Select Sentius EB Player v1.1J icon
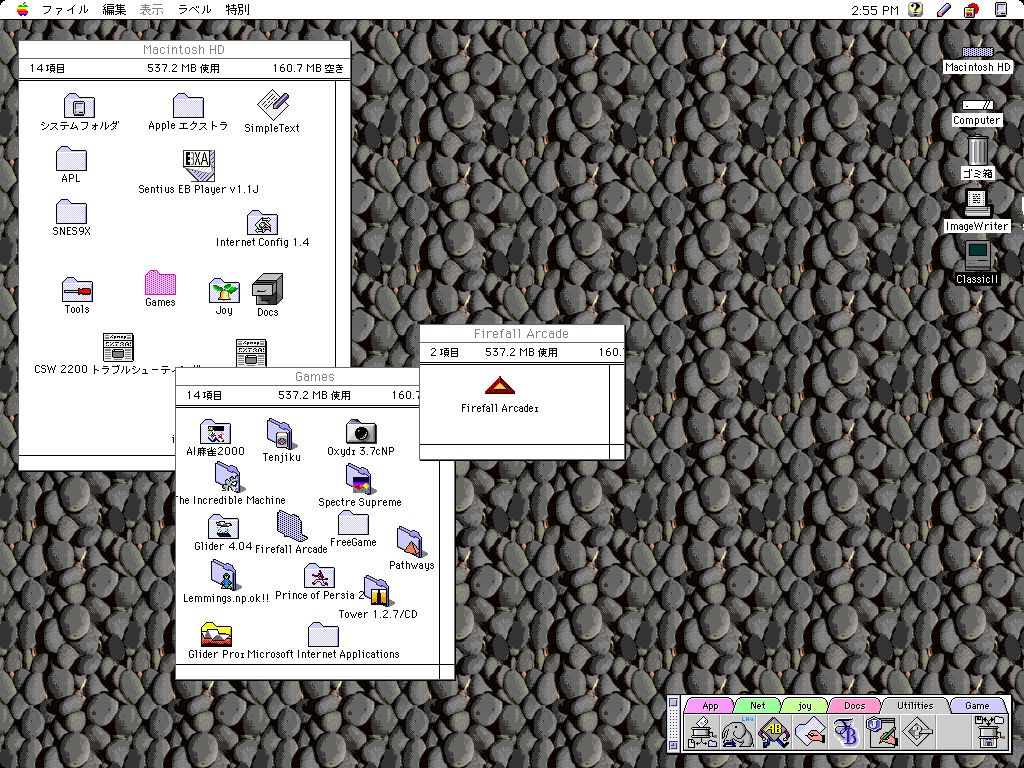 199,165
